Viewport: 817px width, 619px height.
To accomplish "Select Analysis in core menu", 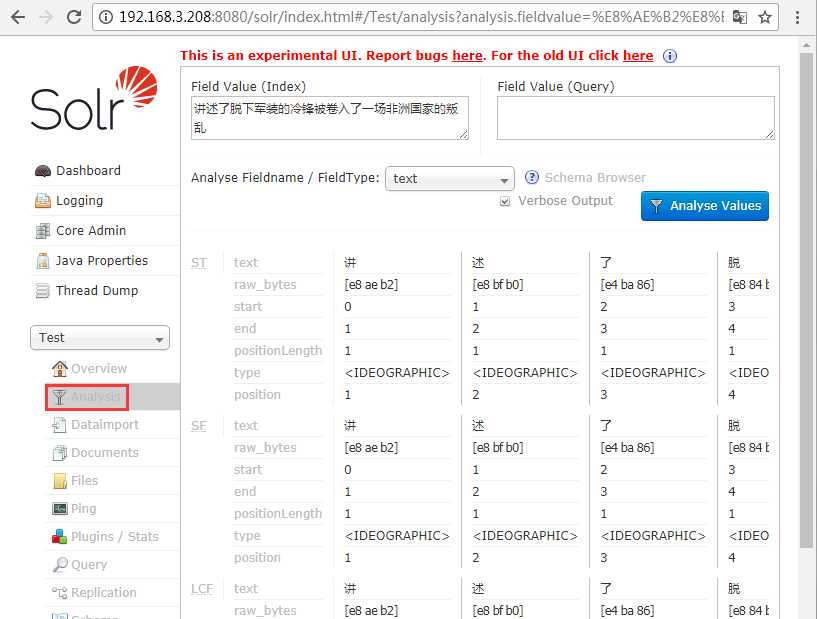I will pyautogui.click(x=95, y=397).
